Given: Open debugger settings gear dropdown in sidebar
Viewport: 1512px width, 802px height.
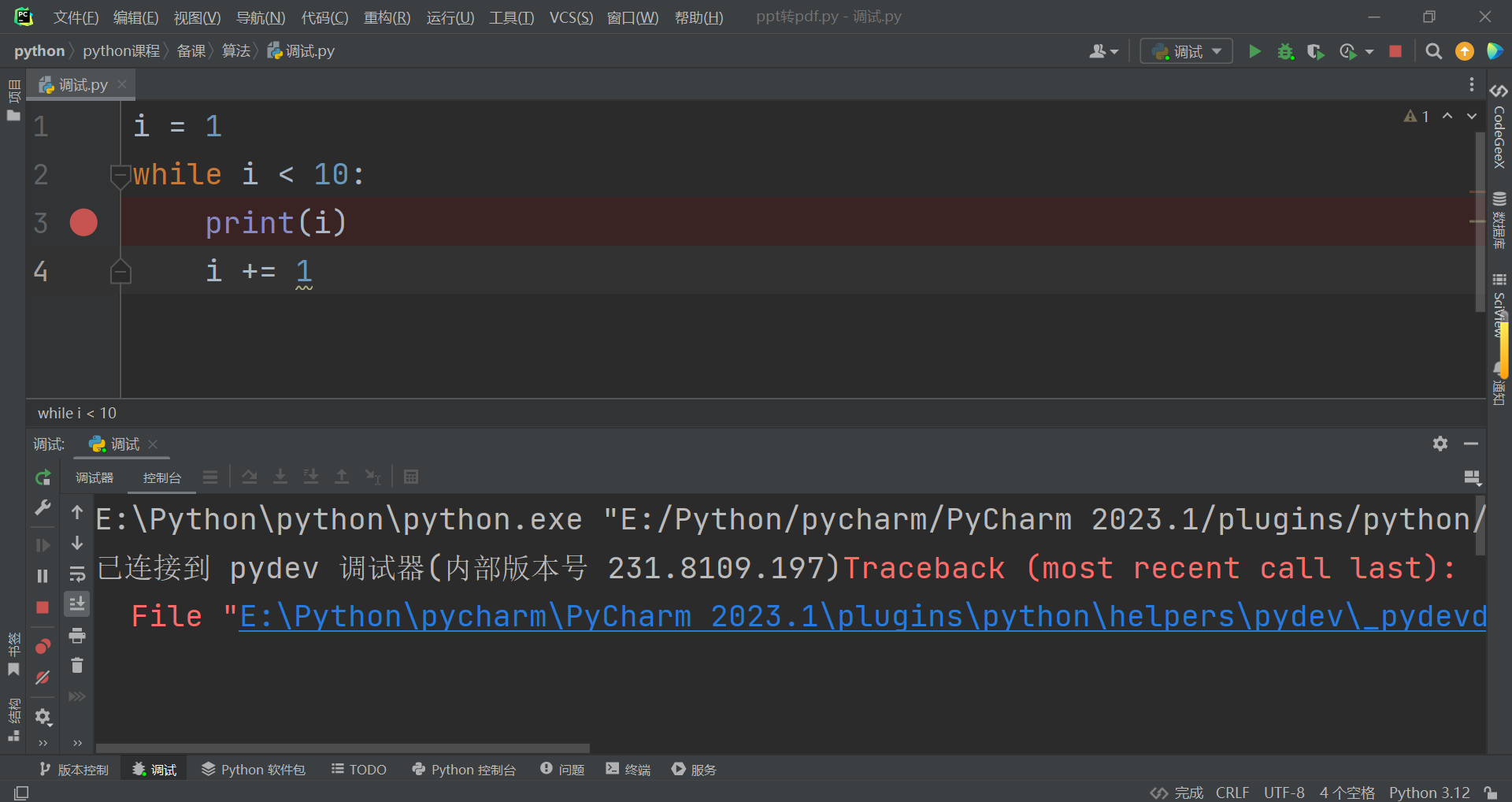Looking at the screenshot, I should click(x=43, y=717).
